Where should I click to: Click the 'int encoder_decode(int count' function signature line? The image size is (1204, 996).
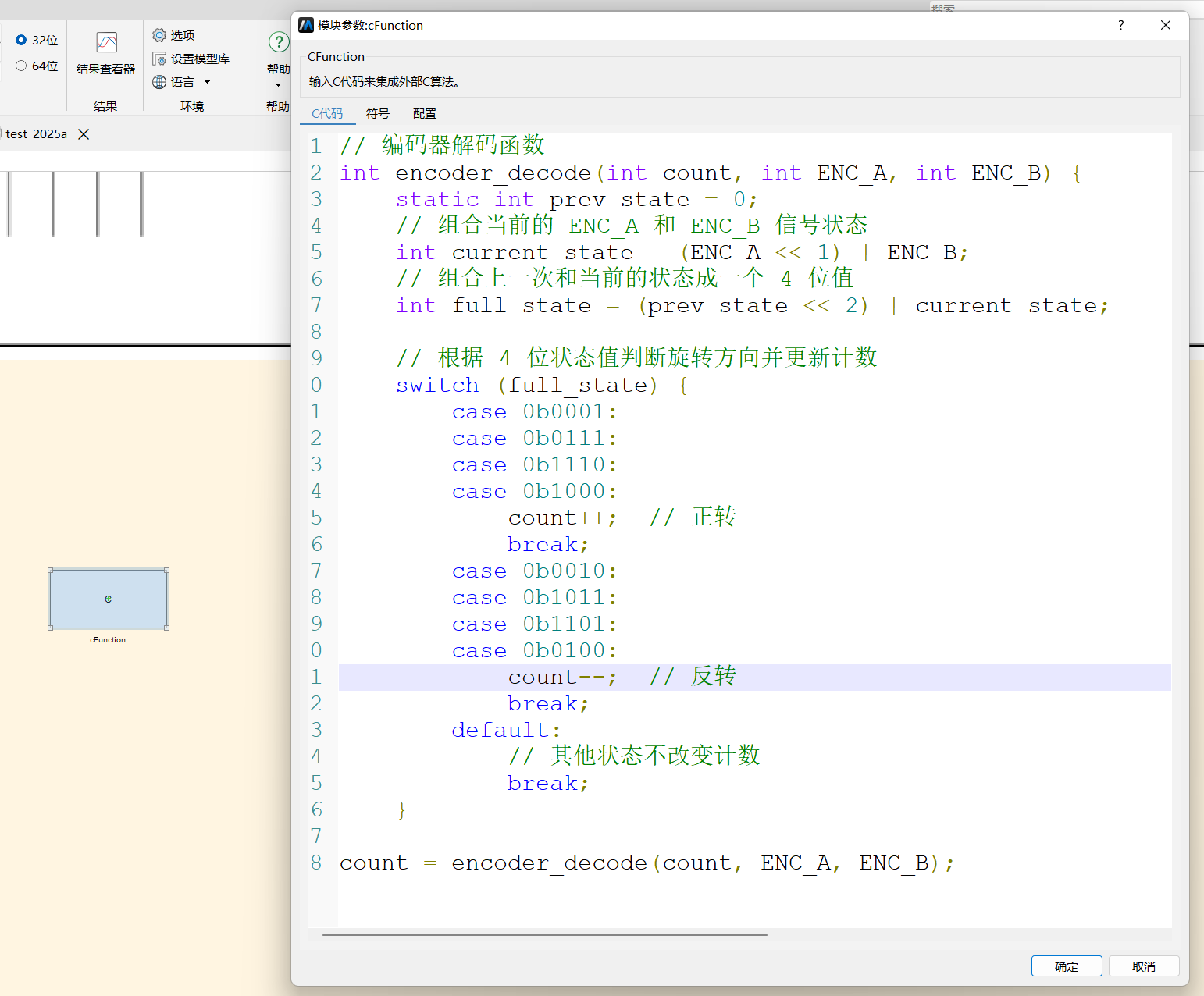pyautogui.click(x=711, y=173)
